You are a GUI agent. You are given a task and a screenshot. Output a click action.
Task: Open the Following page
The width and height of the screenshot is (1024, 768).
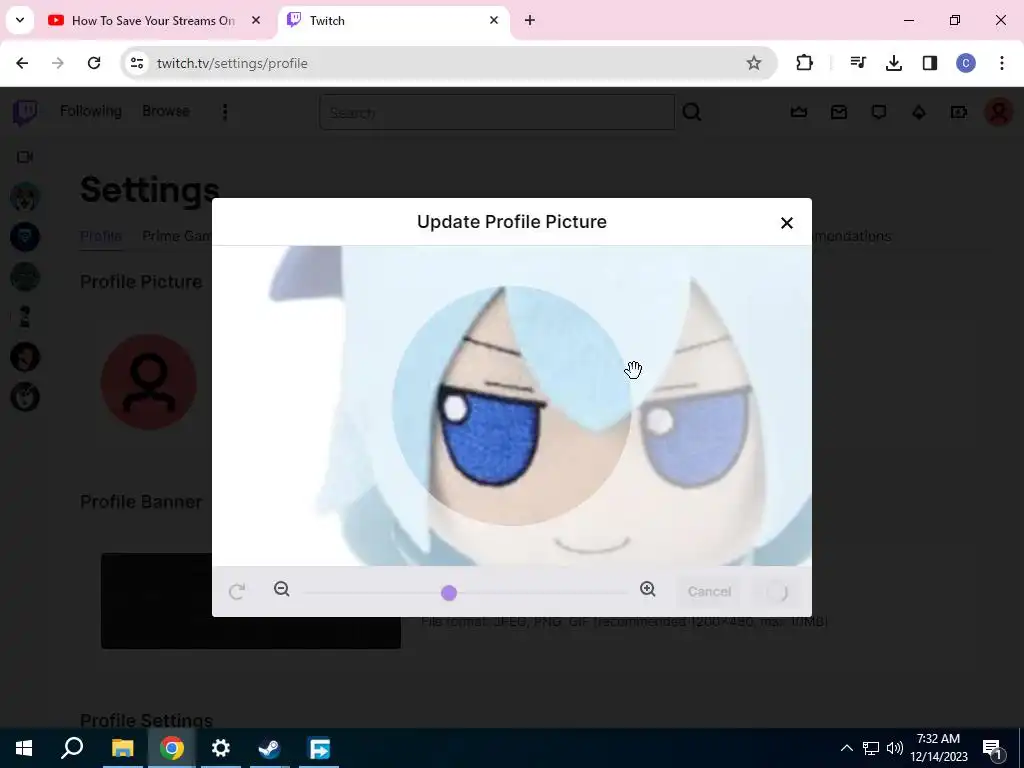[x=91, y=111]
